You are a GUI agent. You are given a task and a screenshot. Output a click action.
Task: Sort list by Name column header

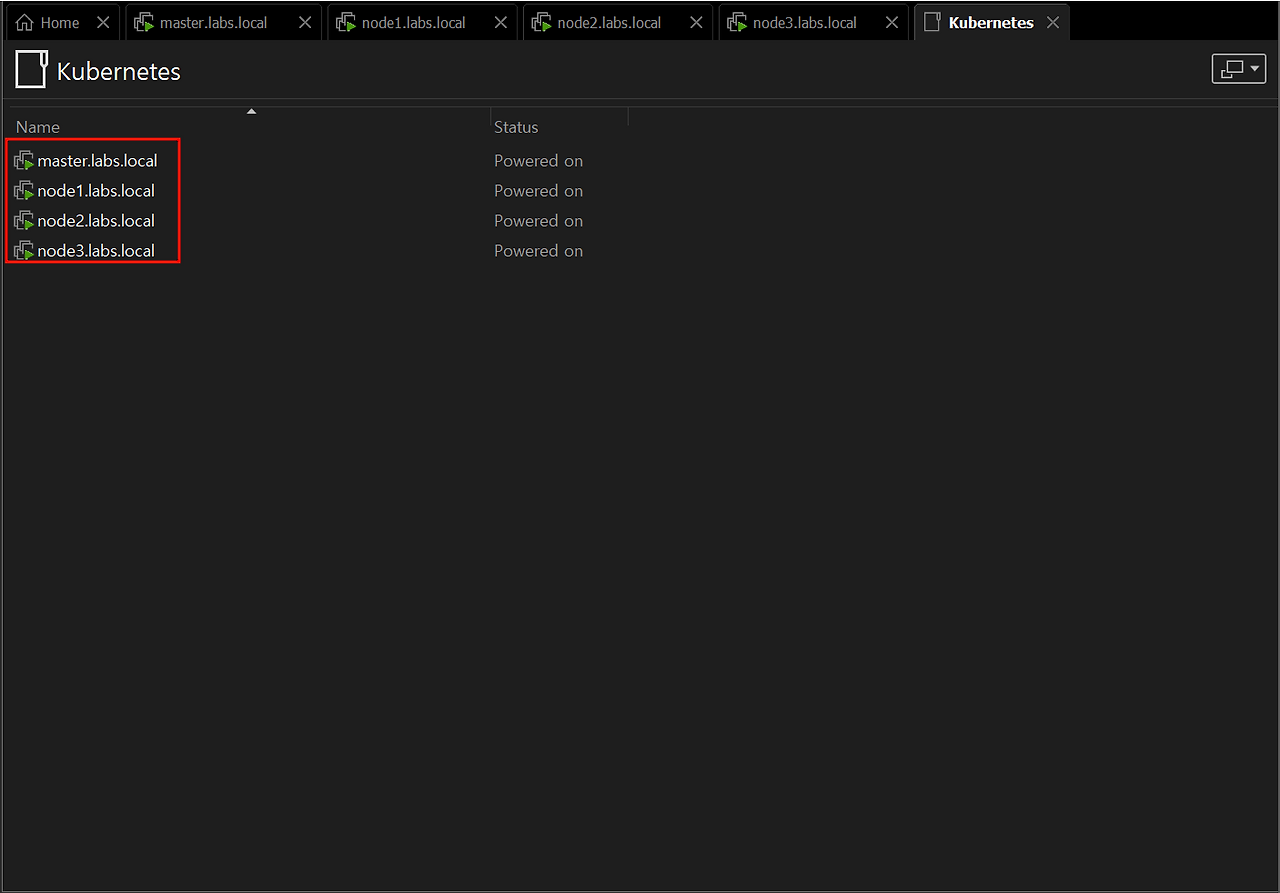(x=38, y=127)
